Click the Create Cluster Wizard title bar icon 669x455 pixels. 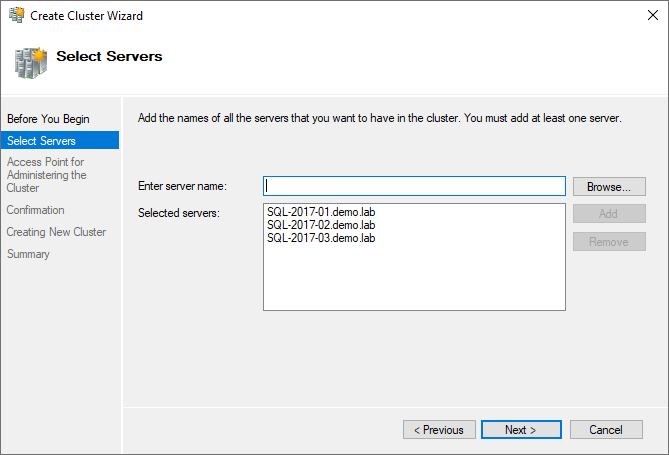pos(16,15)
